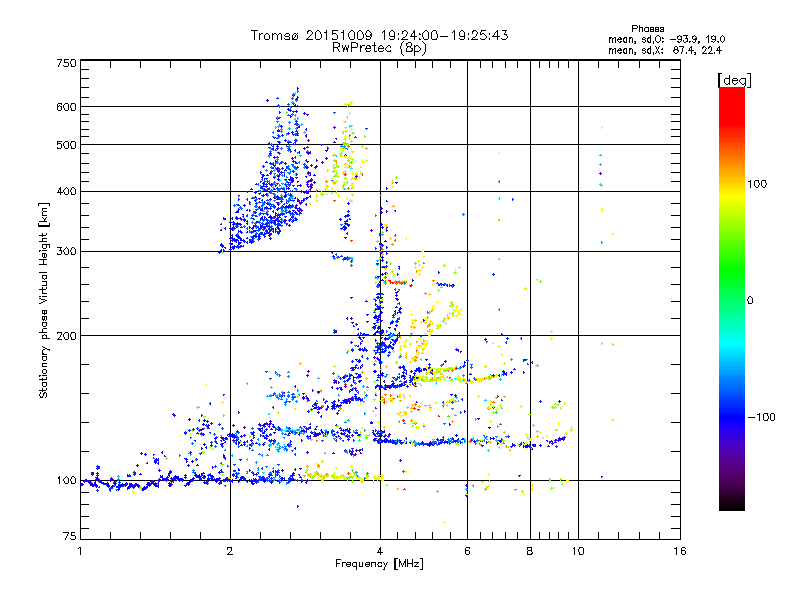Click the colorbar tick label '0'
Image resolution: width=800 pixels, height=600 pixels.
click(x=750, y=301)
